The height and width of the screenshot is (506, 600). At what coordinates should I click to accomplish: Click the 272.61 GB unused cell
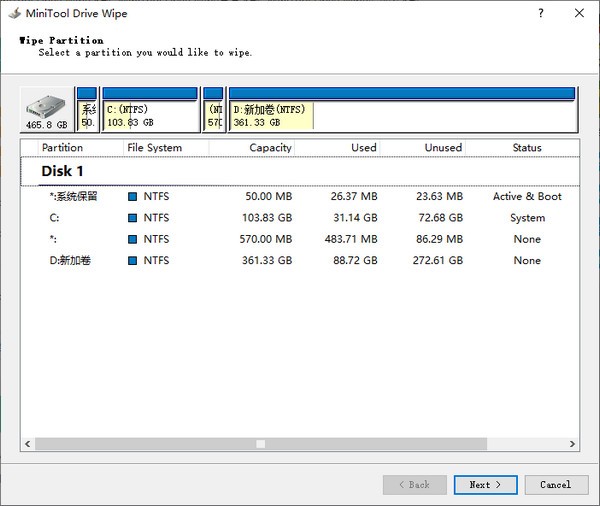click(x=438, y=261)
